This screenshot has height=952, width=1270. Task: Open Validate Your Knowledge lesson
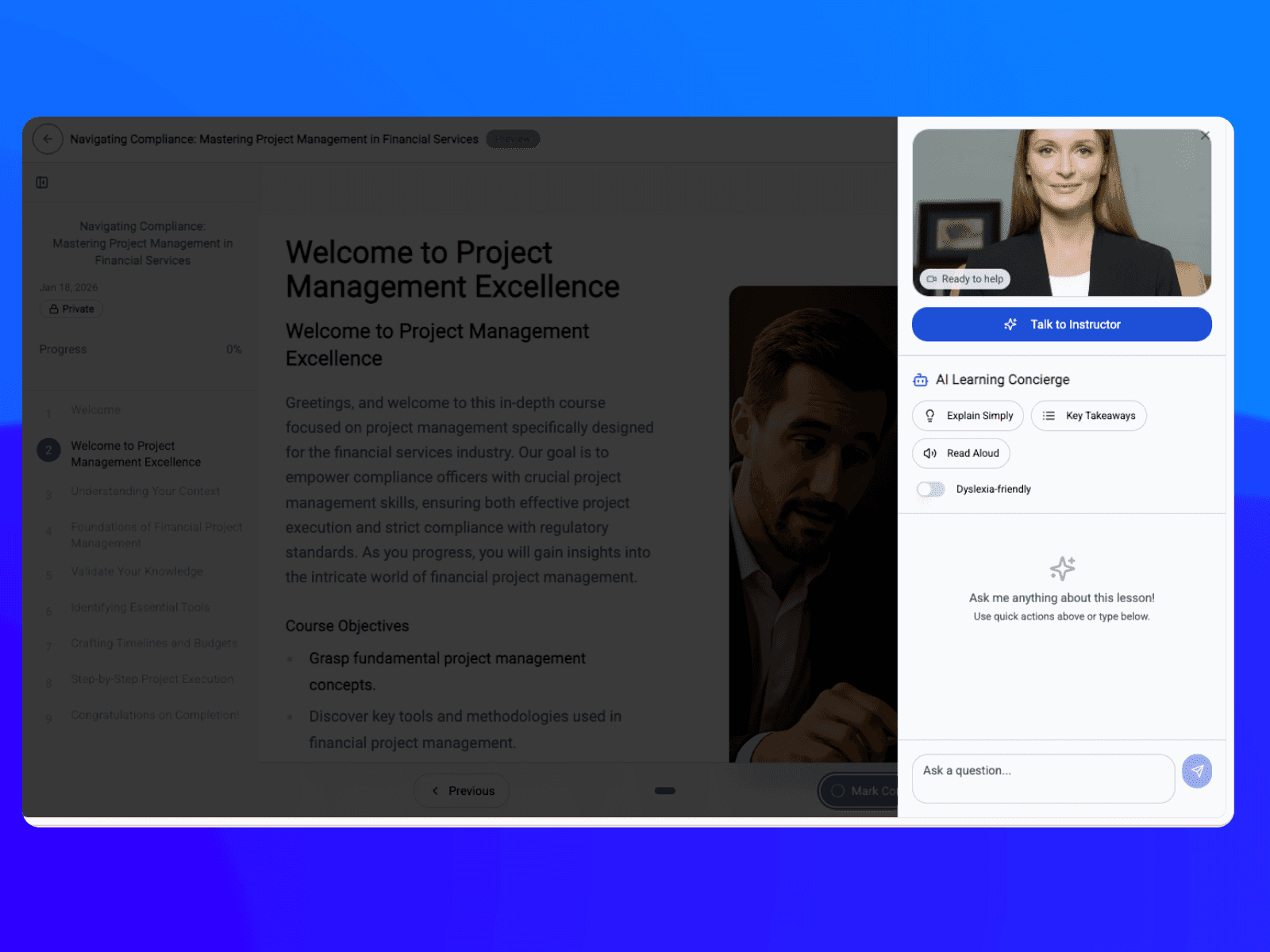(137, 571)
